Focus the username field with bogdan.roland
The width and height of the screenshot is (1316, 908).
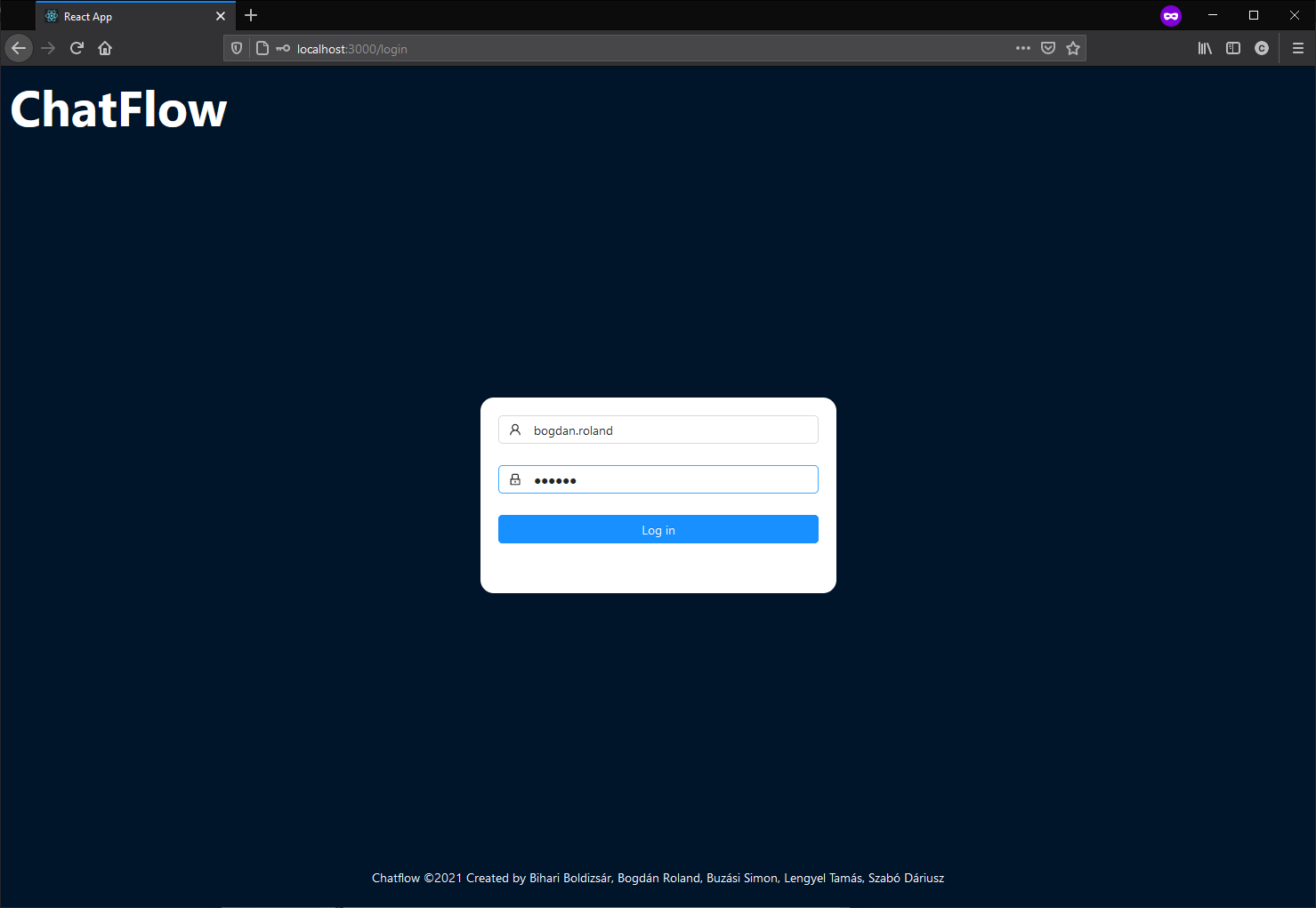click(658, 430)
